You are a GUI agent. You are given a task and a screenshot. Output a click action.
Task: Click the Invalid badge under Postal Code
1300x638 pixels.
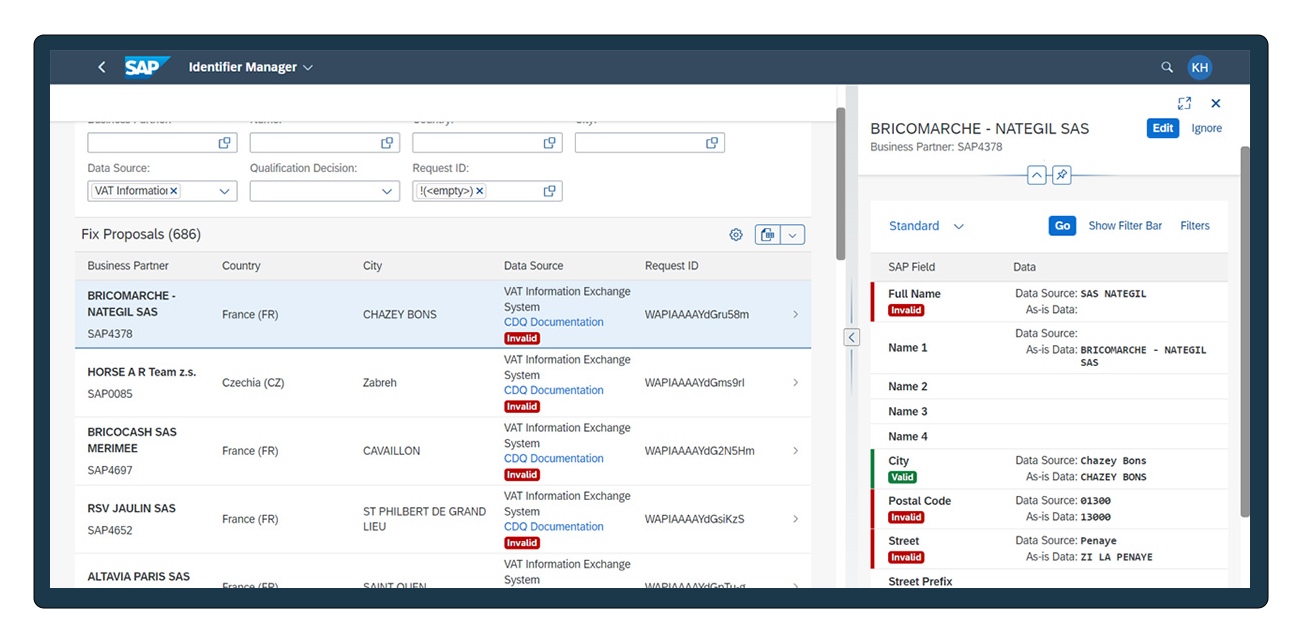coord(906,517)
